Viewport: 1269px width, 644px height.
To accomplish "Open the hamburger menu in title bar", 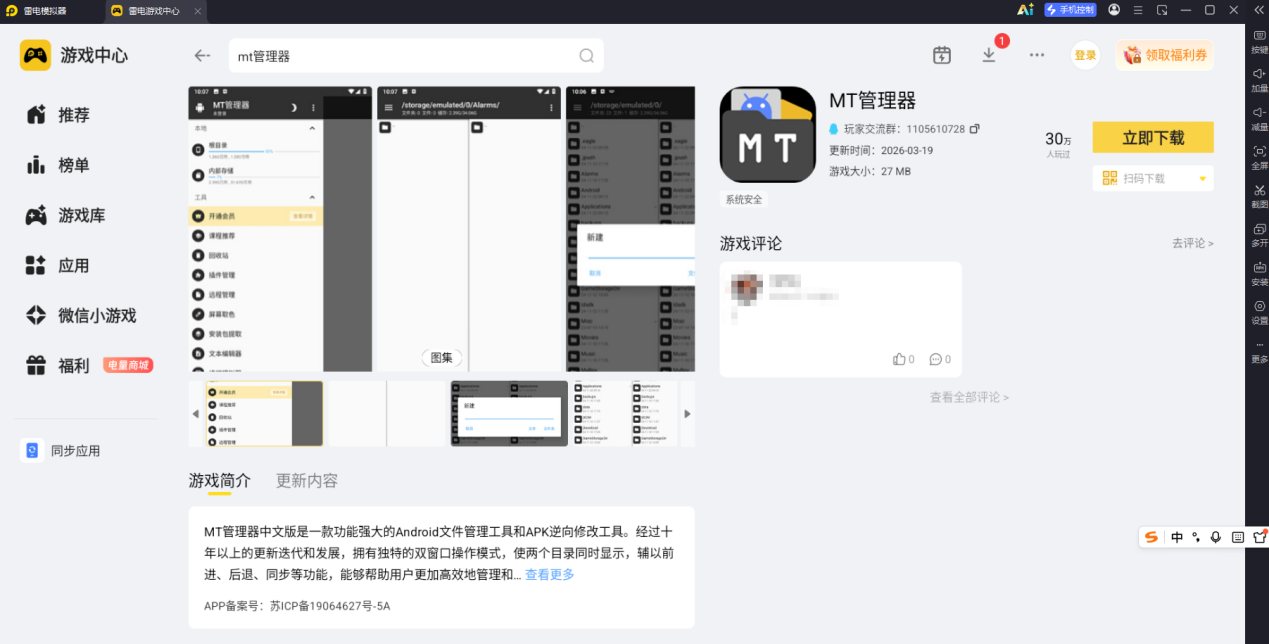I will [1138, 10].
